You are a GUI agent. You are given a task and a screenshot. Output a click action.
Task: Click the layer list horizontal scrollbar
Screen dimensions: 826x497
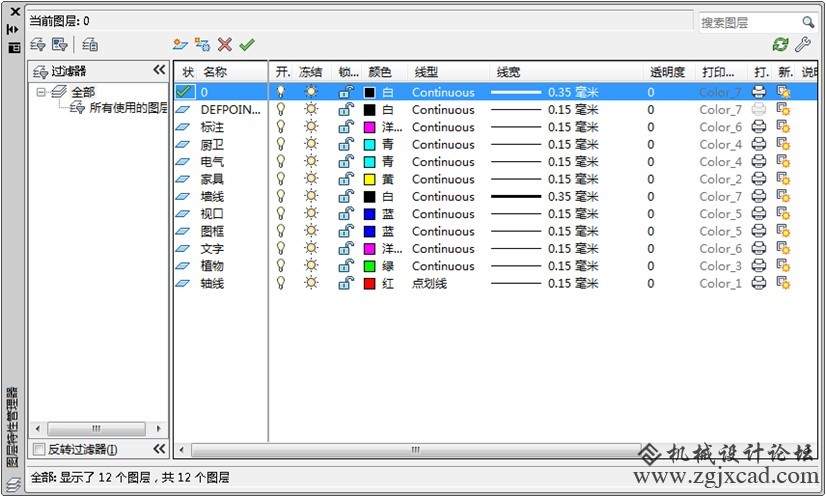(416, 450)
